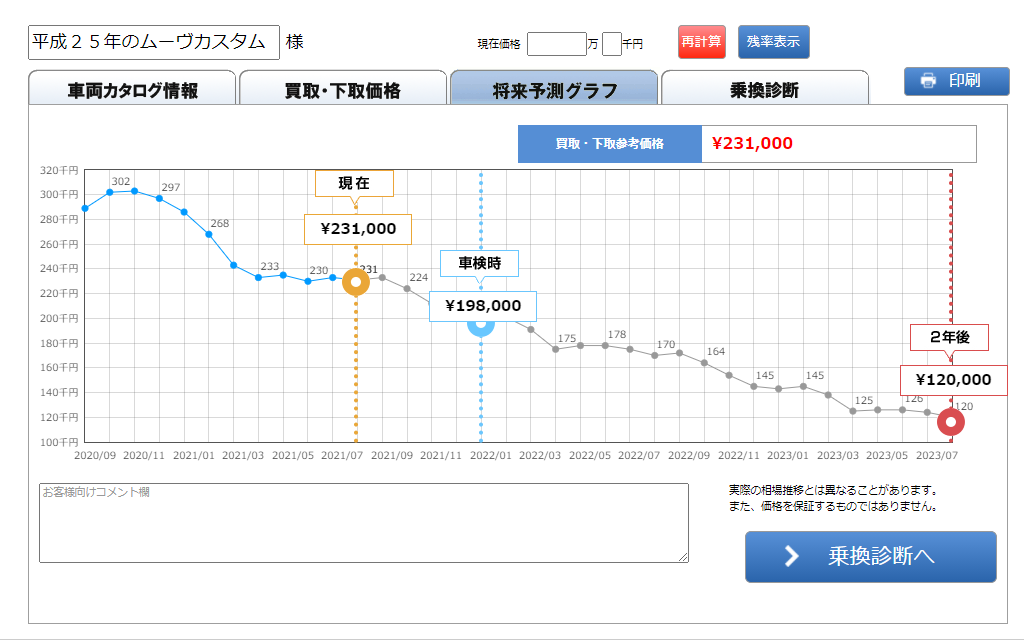Click the ¥120,000 callout box
This screenshot has height=642, width=1024.
pos(953,380)
